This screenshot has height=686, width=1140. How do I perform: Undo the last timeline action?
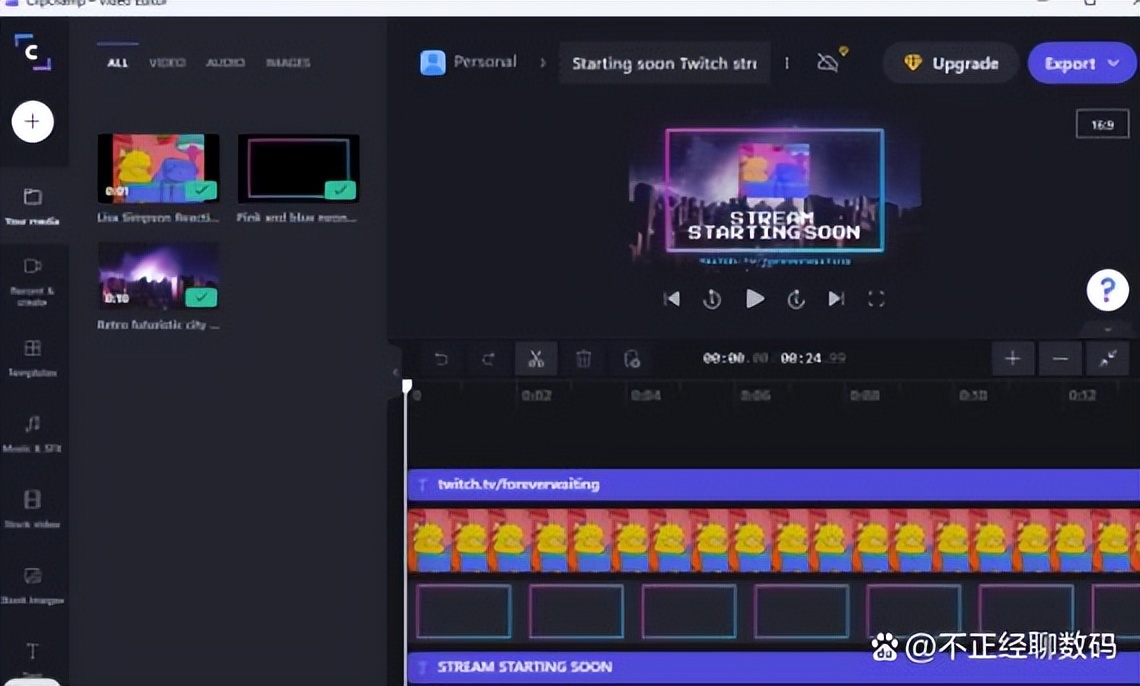[441, 359]
